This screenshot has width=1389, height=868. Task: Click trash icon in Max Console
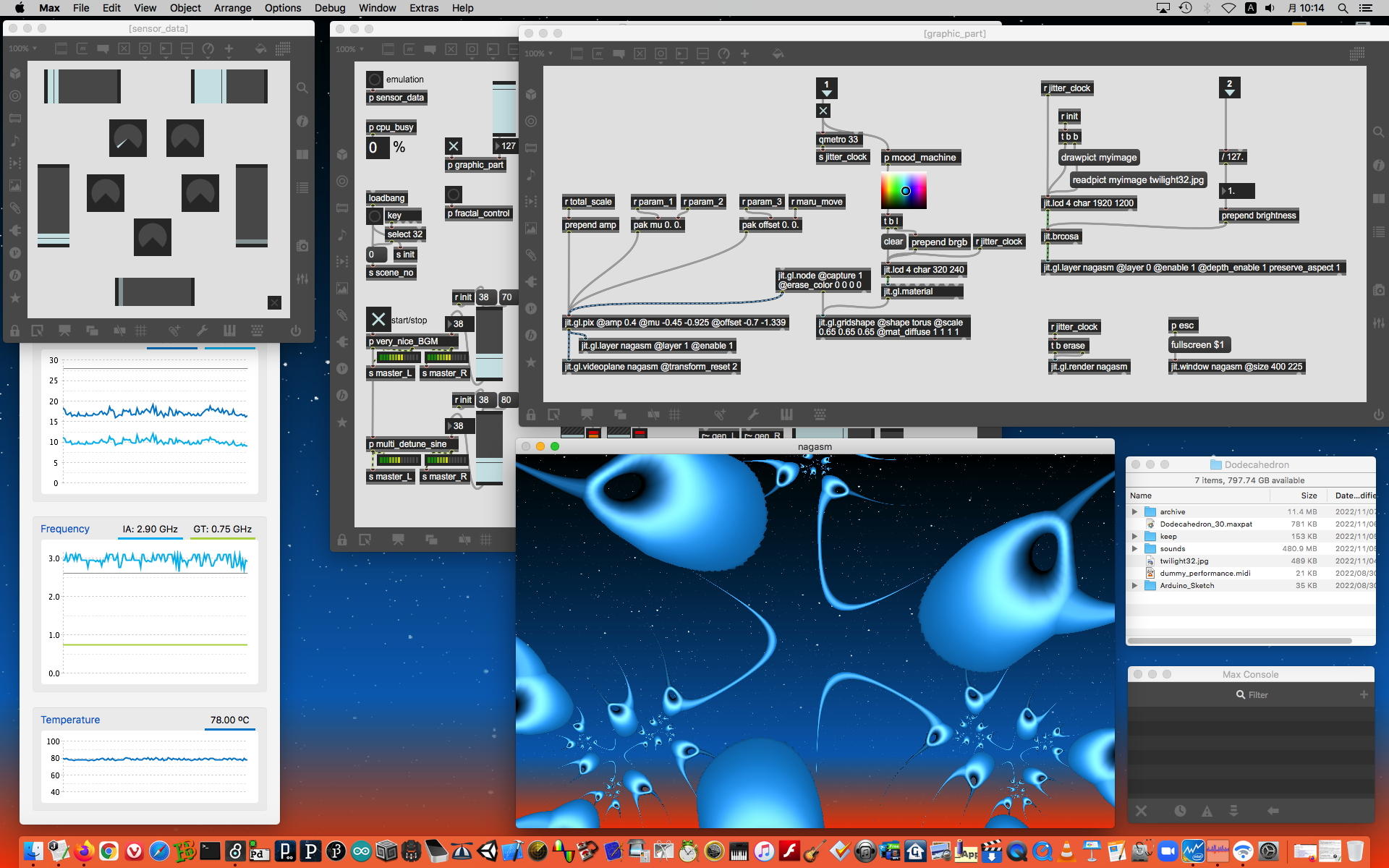click(x=1141, y=811)
